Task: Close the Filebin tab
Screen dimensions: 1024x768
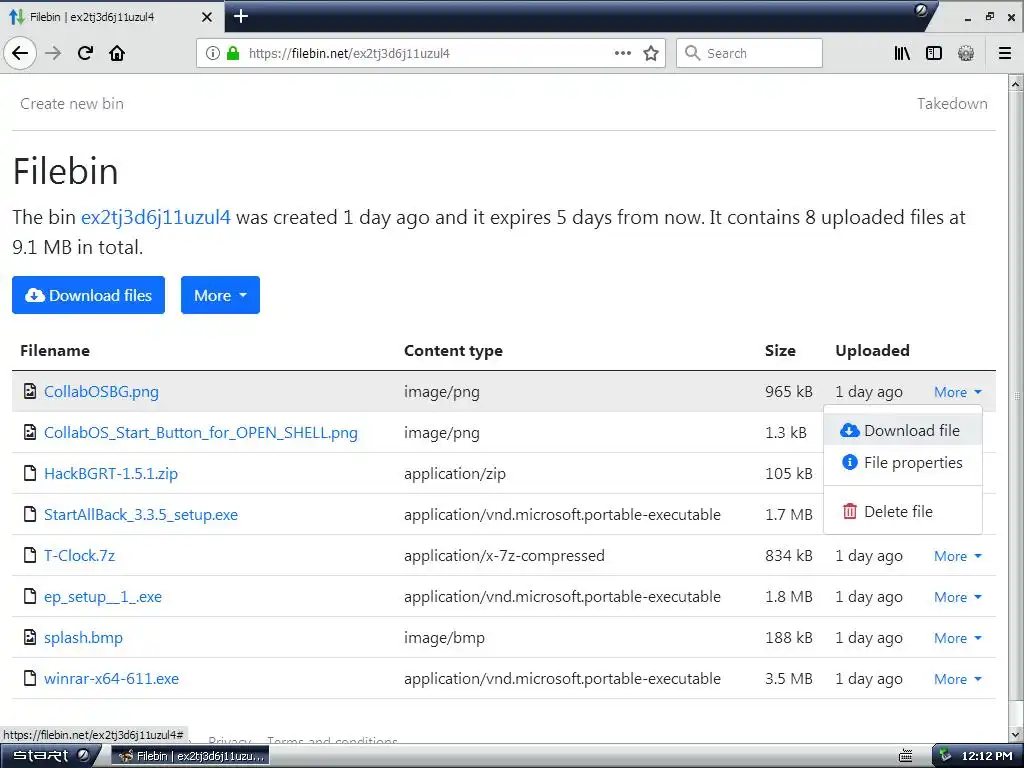Action: click(x=207, y=17)
